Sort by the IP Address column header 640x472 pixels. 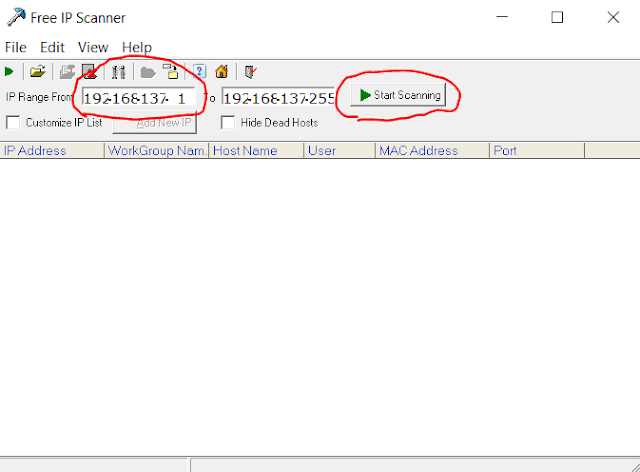click(x=52, y=151)
